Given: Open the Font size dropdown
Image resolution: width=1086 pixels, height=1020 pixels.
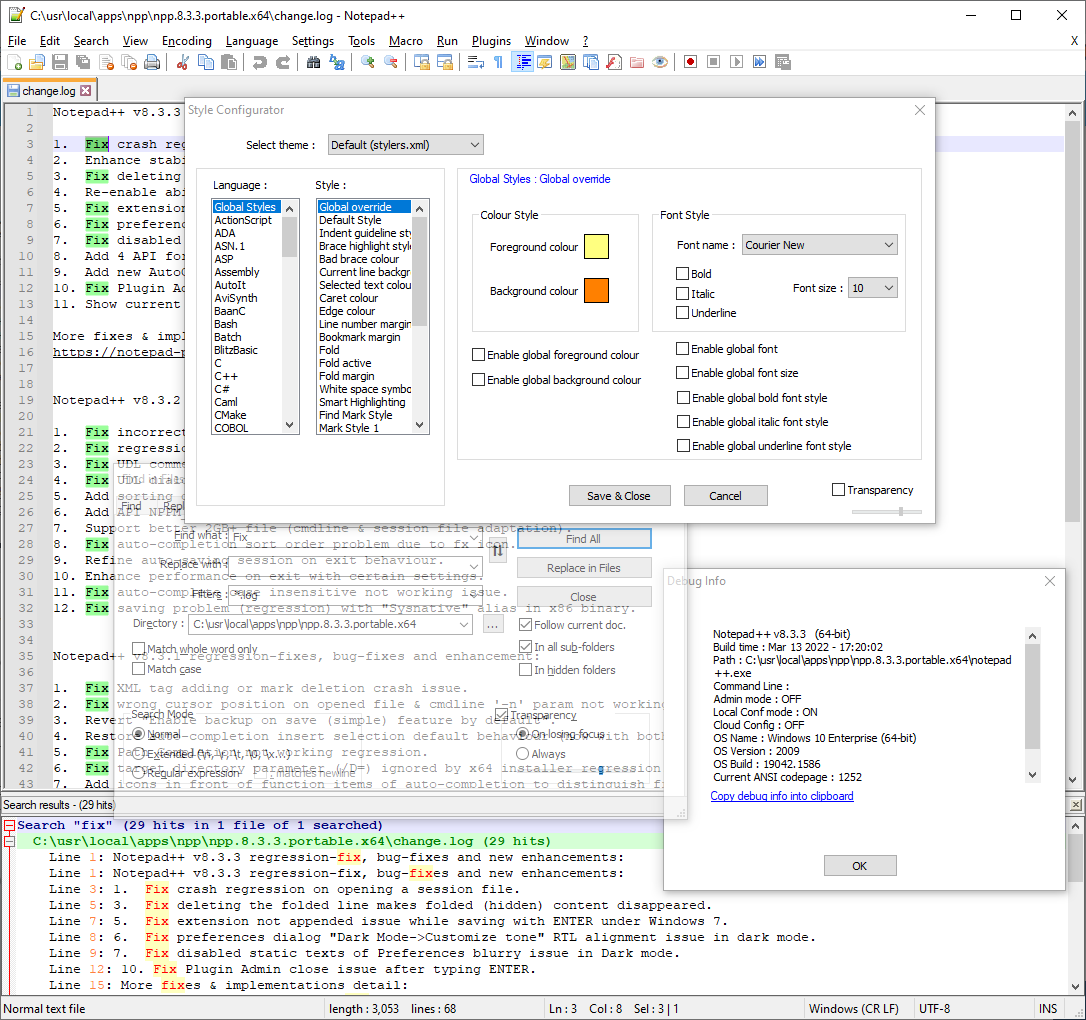Looking at the screenshot, I should click(873, 288).
